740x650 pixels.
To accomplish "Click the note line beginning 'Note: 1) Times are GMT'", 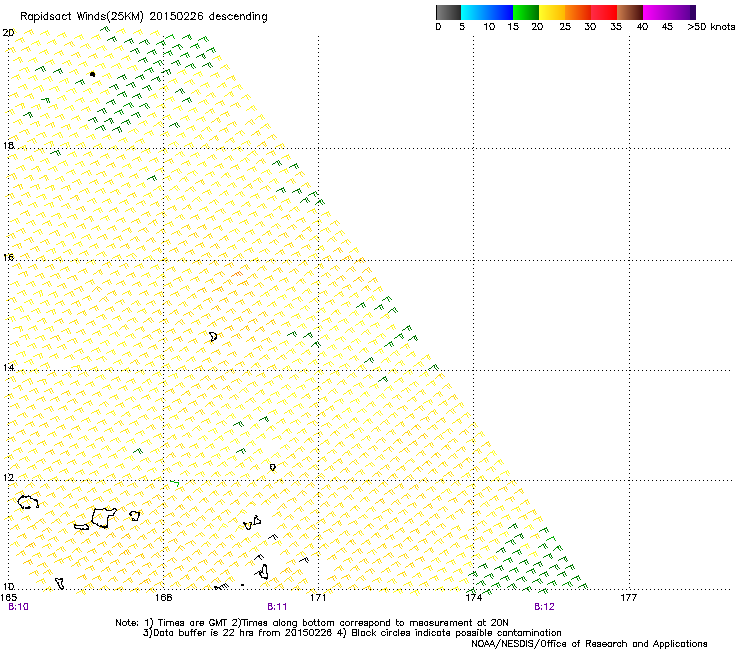I will (x=312, y=623).
